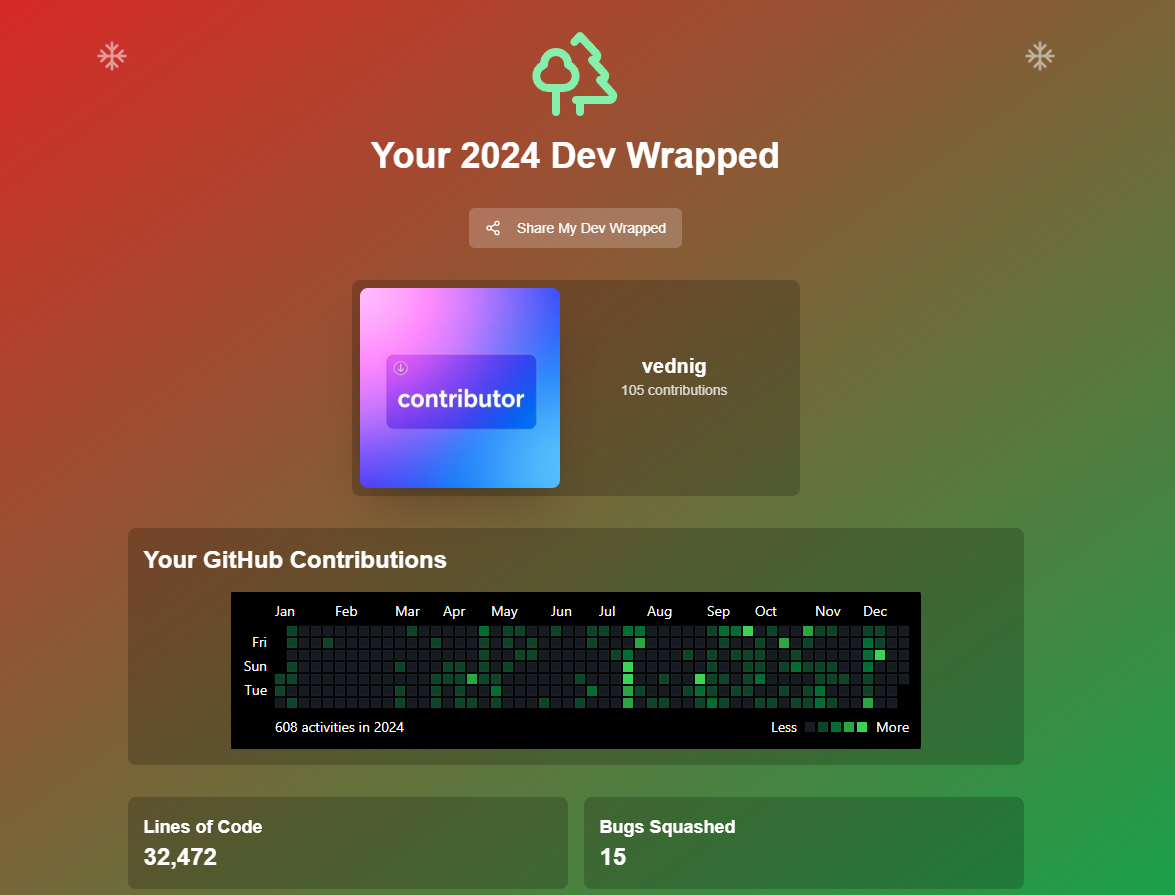Click the Lines of Code card
Screen dimensions: 1175x895
click(x=348, y=843)
